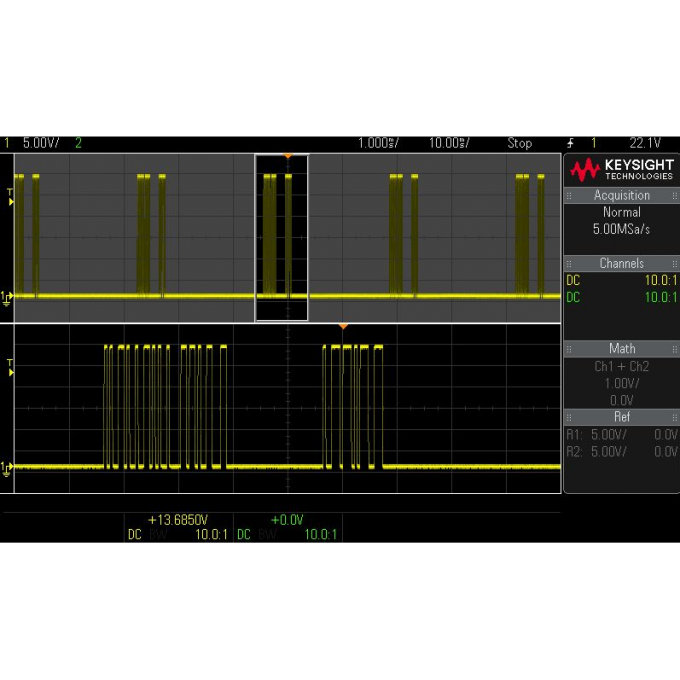Click yellow 10.0:1 in bottom status bar
680x680 pixels.
pyautogui.click(x=211, y=534)
